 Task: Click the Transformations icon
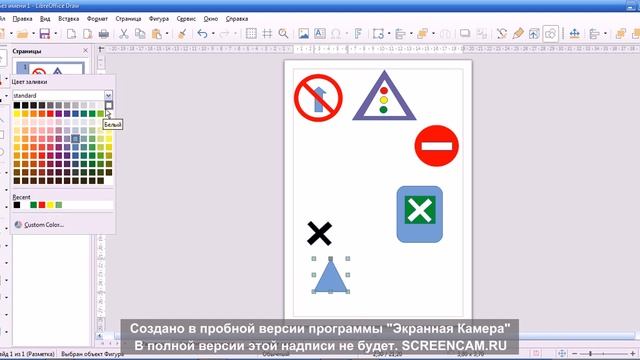[x=378, y=33]
